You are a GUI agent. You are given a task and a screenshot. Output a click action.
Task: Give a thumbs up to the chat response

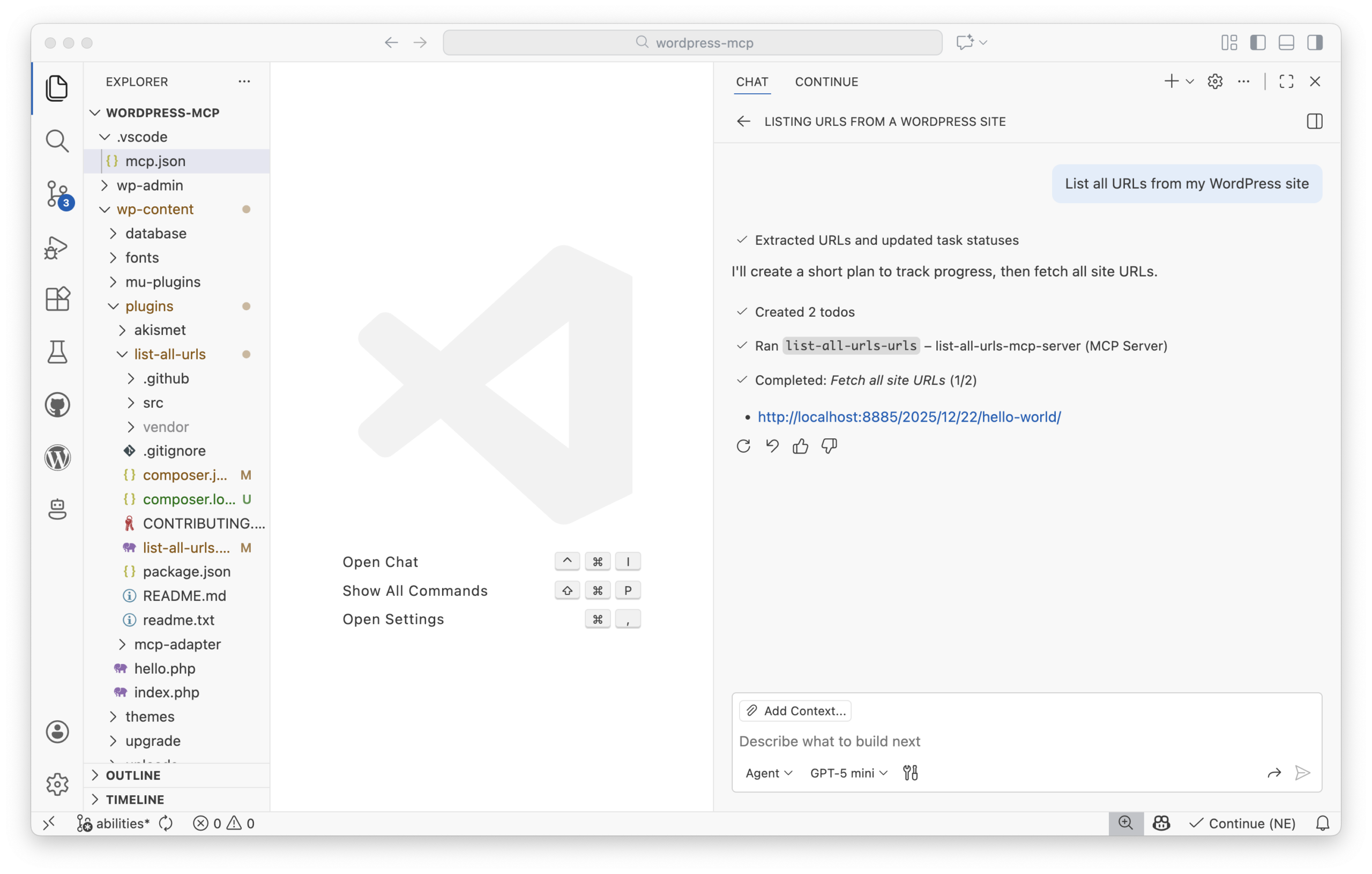[x=800, y=446]
